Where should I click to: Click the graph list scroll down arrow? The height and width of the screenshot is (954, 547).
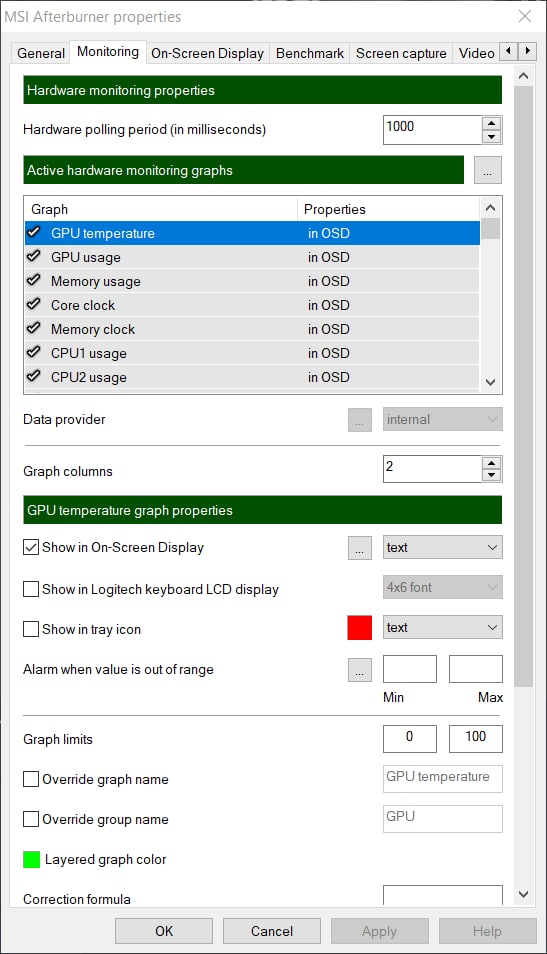[x=490, y=383]
